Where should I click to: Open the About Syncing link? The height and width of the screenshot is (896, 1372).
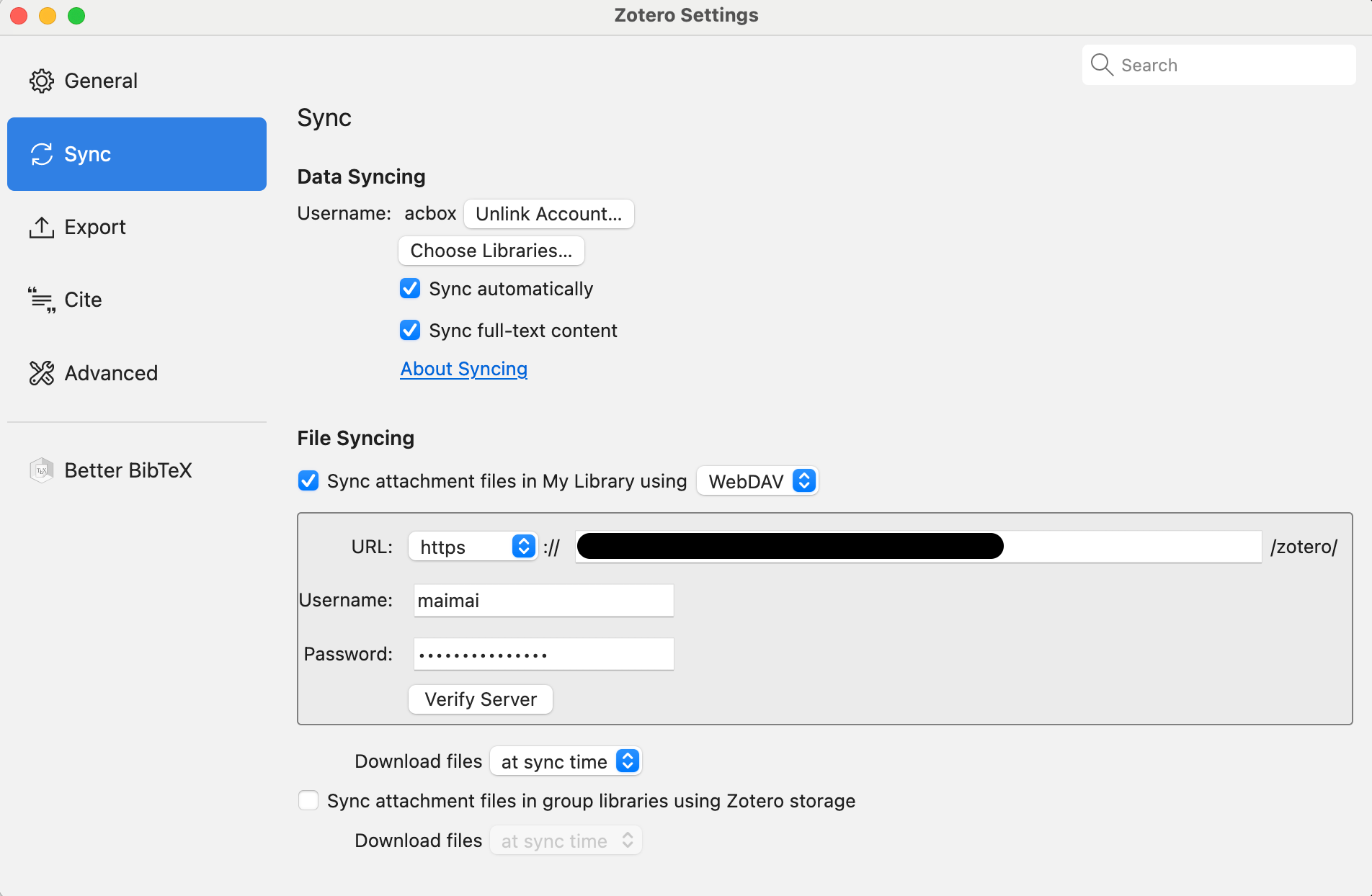pyautogui.click(x=464, y=369)
